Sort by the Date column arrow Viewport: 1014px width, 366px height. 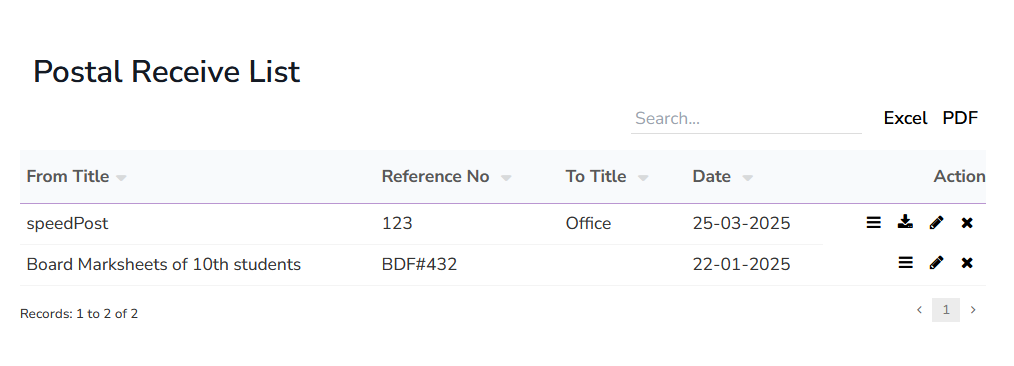[748, 178]
